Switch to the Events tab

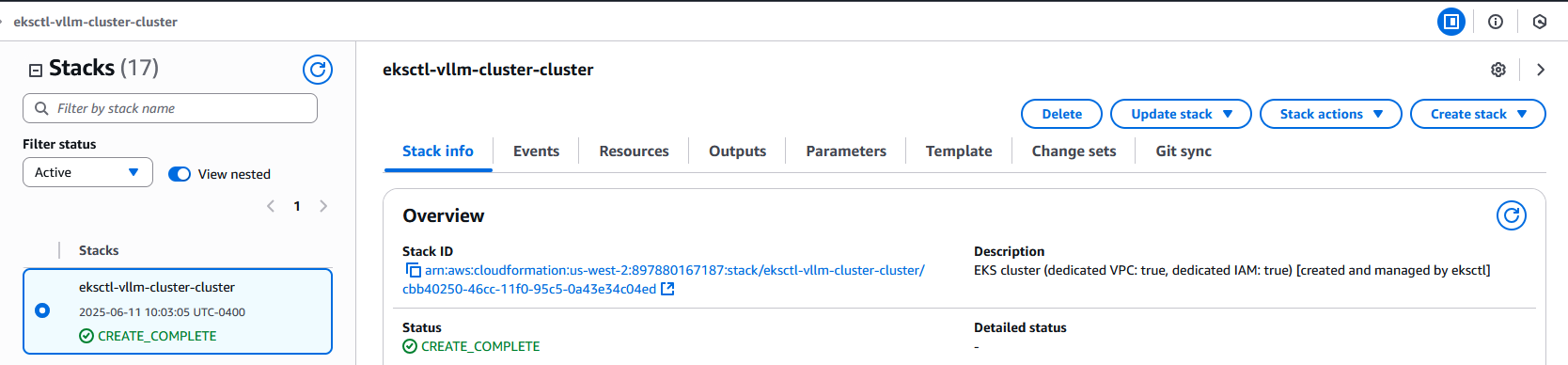pos(536,151)
